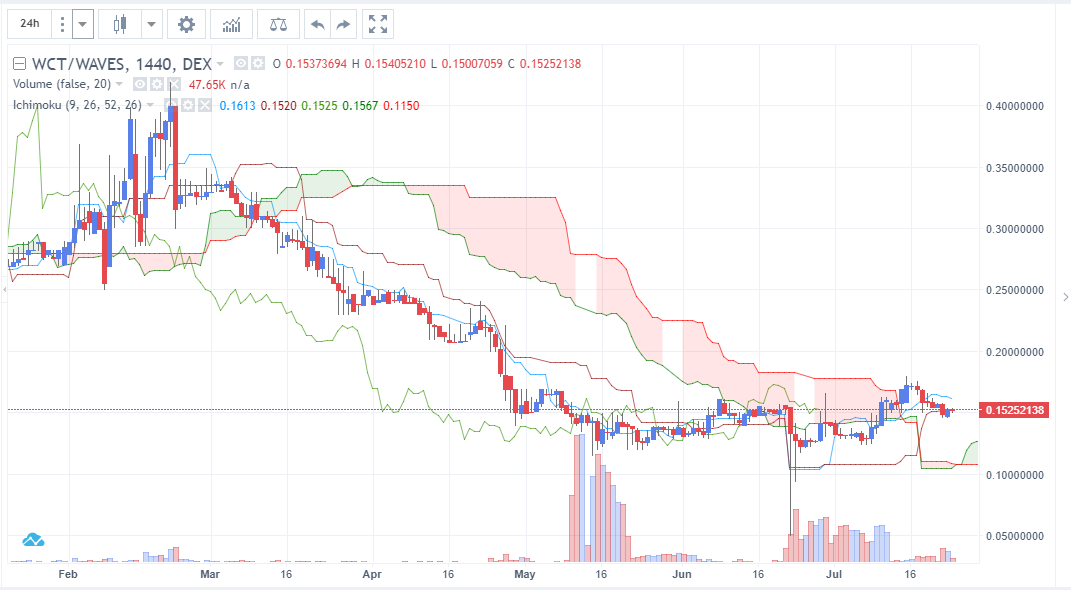Remove the Volume indicator
The height and width of the screenshot is (590, 1071).
[174, 84]
